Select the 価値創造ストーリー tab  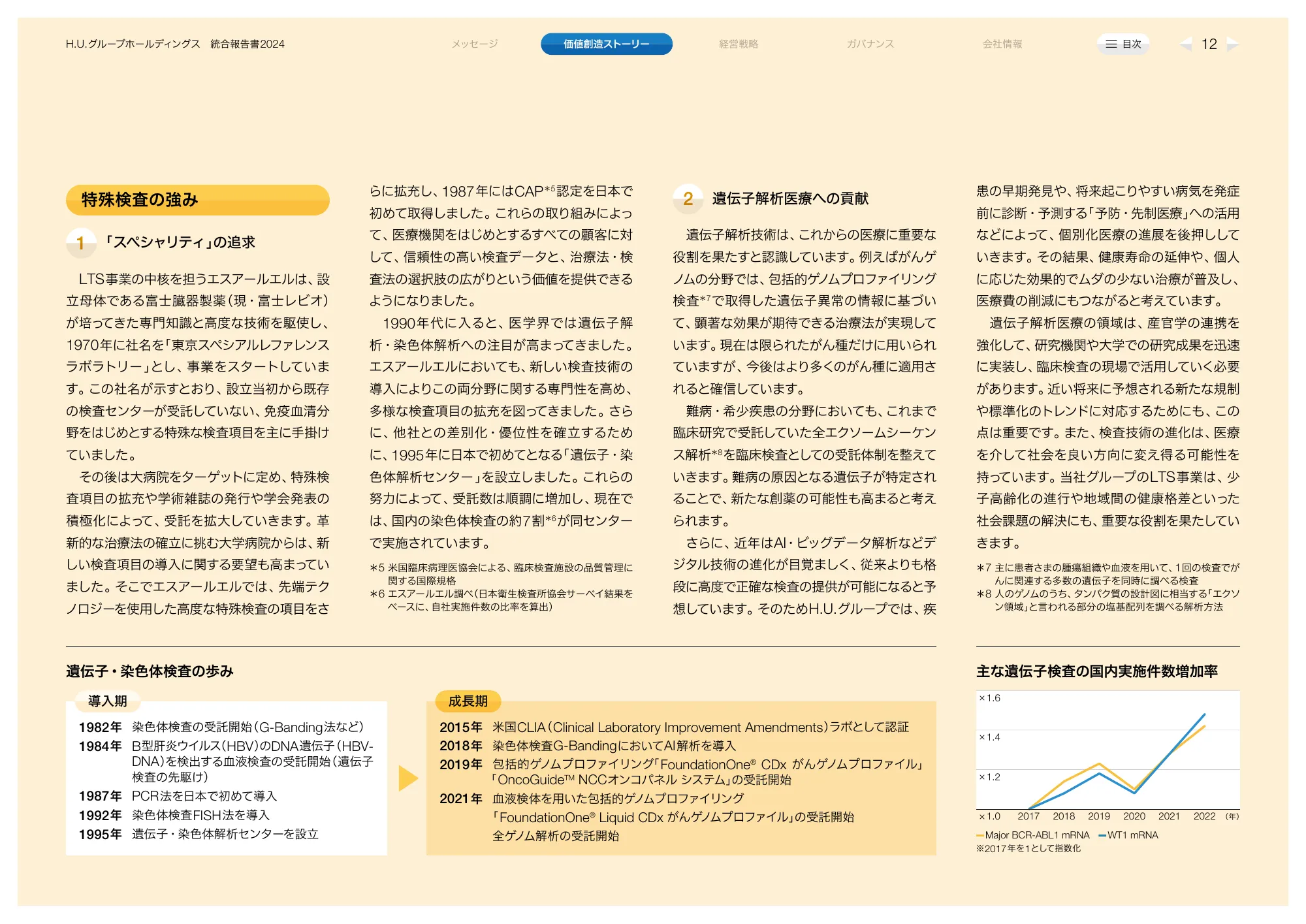click(606, 44)
